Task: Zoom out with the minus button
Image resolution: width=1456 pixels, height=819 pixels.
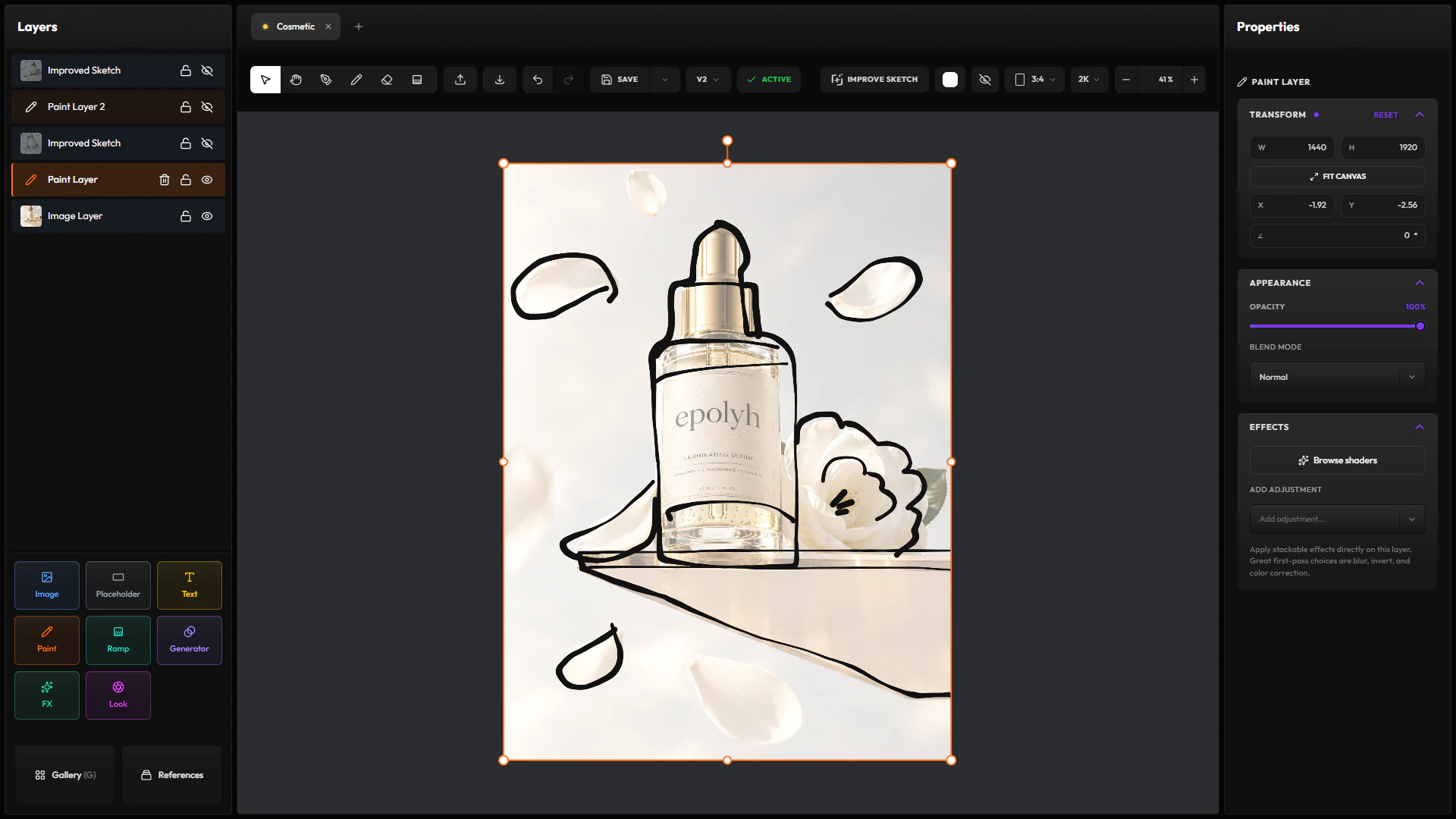Action: tap(1126, 80)
